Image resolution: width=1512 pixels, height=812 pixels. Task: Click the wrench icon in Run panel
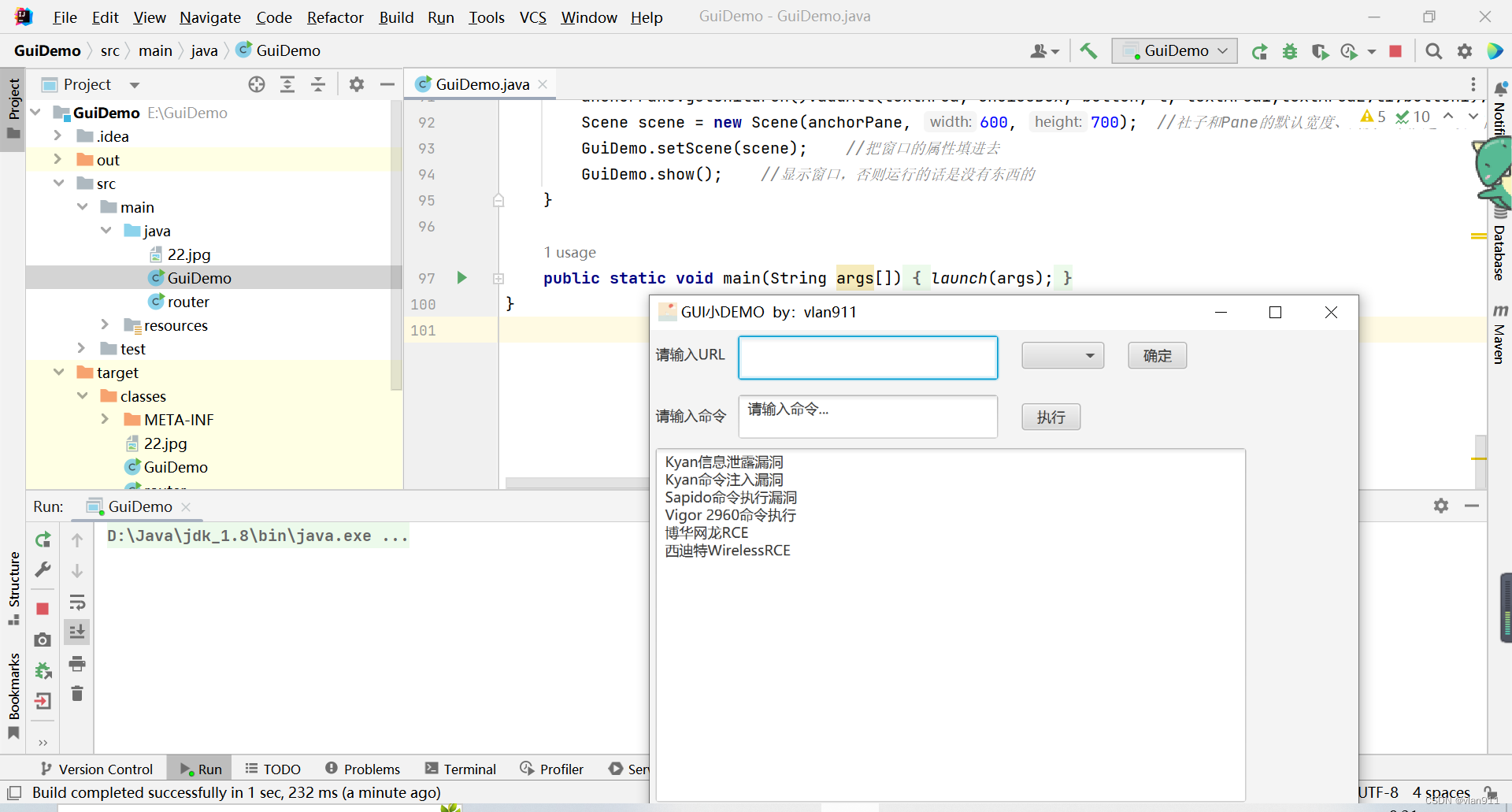coord(43,569)
